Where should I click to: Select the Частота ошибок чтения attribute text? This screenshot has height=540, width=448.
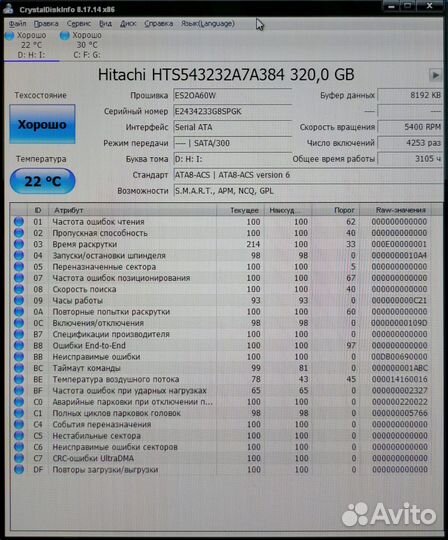tap(98, 222)
